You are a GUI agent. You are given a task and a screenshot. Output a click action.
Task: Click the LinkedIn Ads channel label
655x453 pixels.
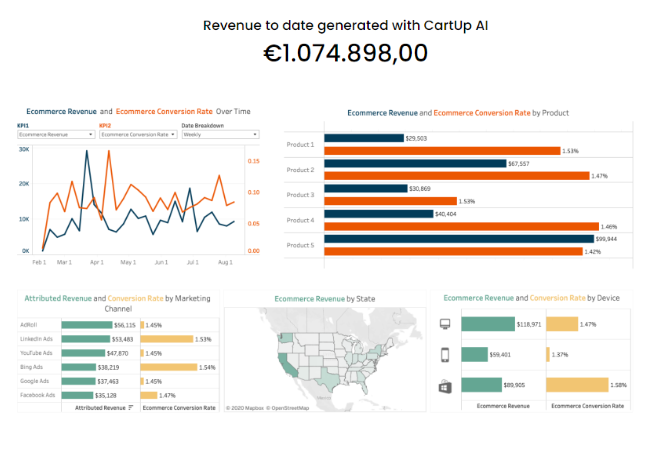pyautogui.click(x=36, y=339)
